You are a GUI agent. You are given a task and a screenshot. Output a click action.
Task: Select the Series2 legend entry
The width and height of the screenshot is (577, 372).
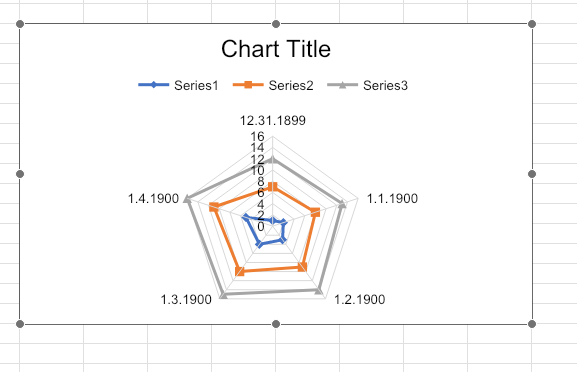click(x=273, y=85)
